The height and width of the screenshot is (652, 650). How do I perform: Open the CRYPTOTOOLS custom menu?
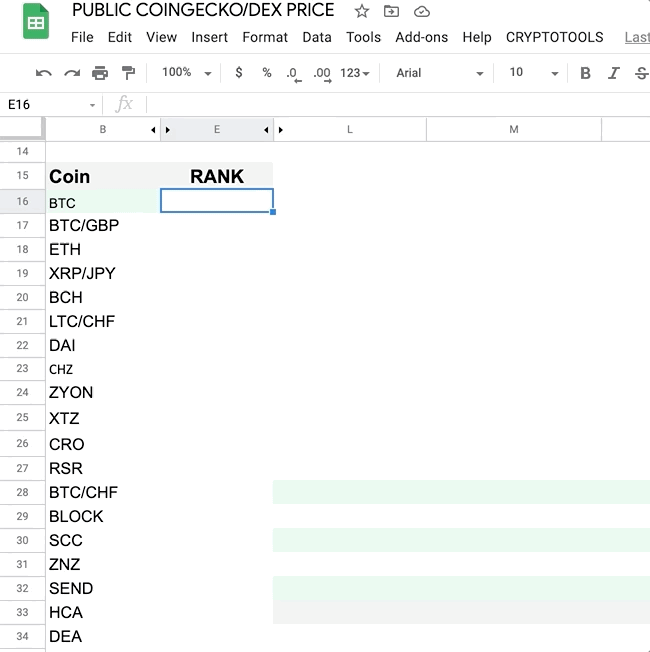click(554, 37)
